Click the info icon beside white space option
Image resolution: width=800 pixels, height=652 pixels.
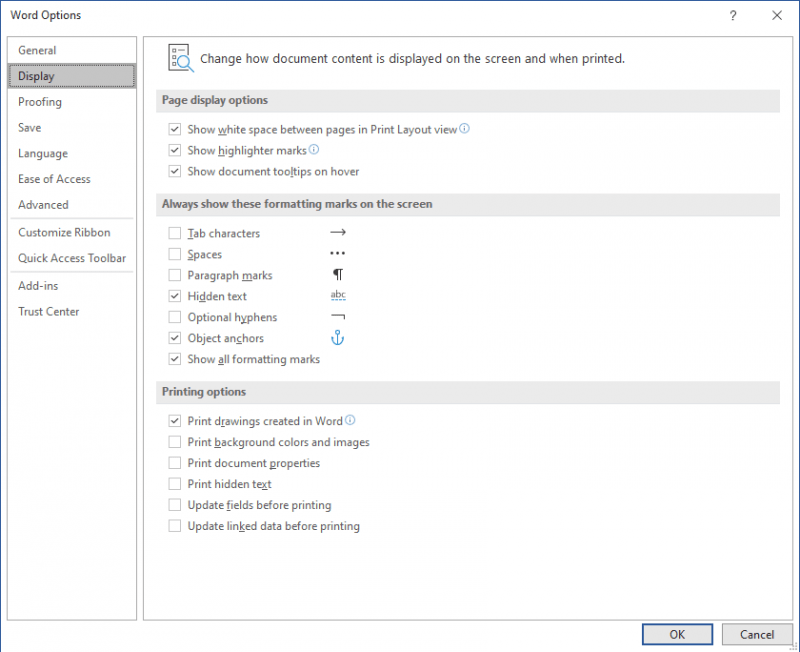point(465,129)
